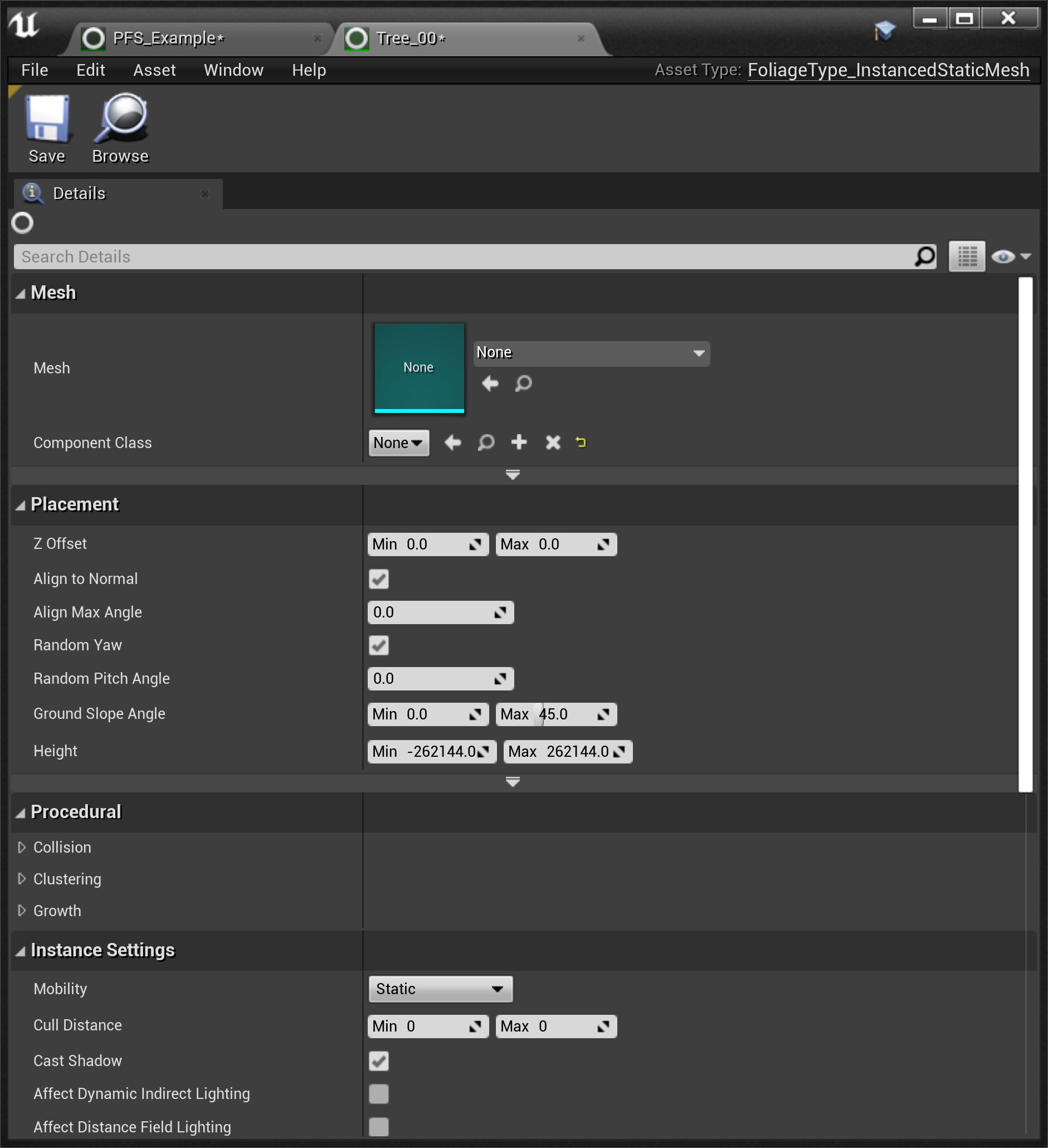The image size is (1048, 1148).
Task: Open the tutorial graduation cap icon
Action: (x=884, y=31)
